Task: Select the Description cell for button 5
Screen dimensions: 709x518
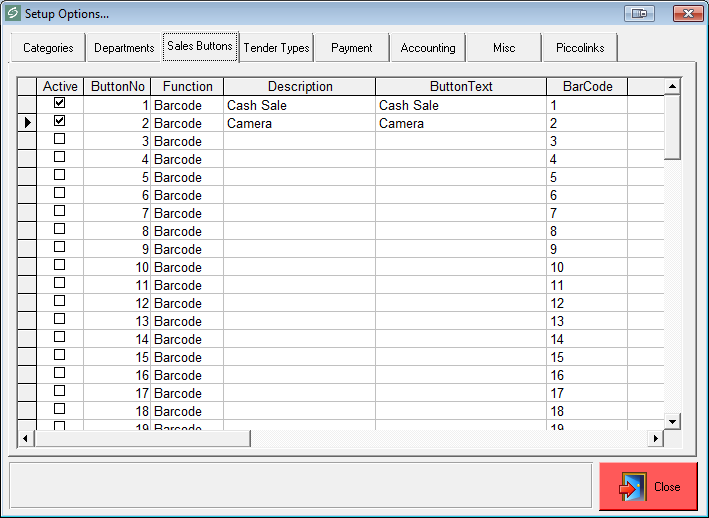Action: tap(300, 177)
